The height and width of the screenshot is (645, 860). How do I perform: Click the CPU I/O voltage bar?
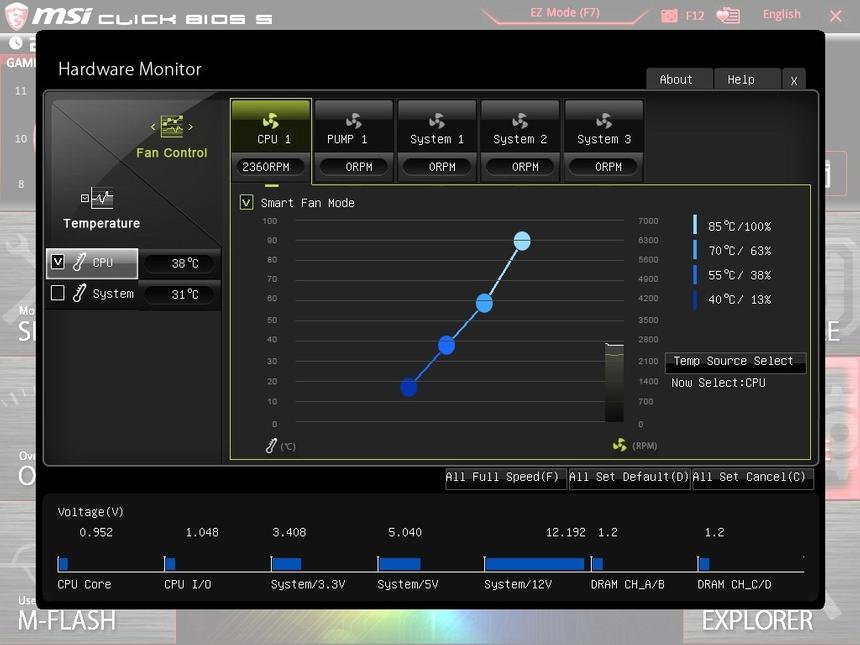[170, 564]
